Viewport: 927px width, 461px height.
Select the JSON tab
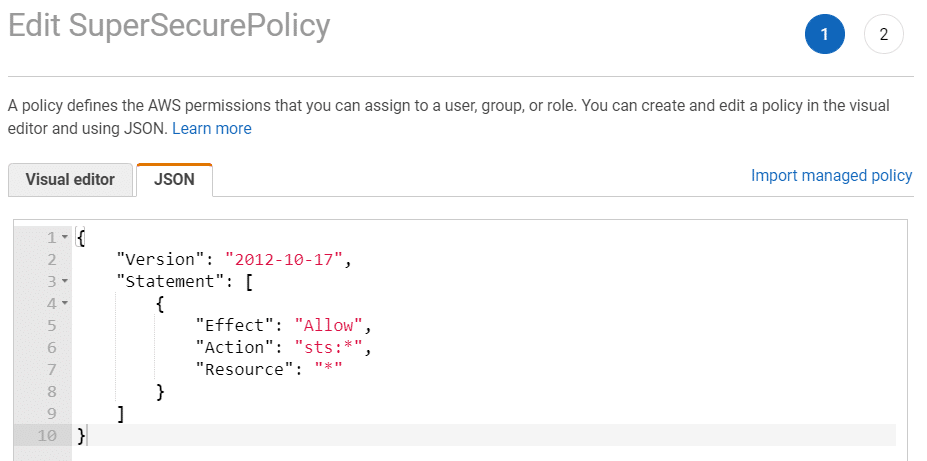[x=174, y=180]
